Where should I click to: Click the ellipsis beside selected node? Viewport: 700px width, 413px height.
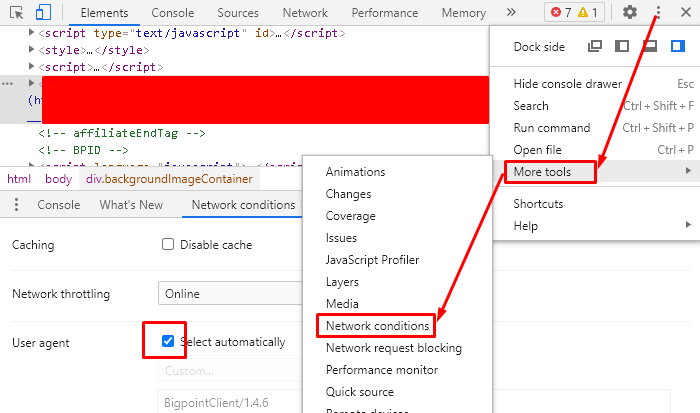[x=8, y=83]
